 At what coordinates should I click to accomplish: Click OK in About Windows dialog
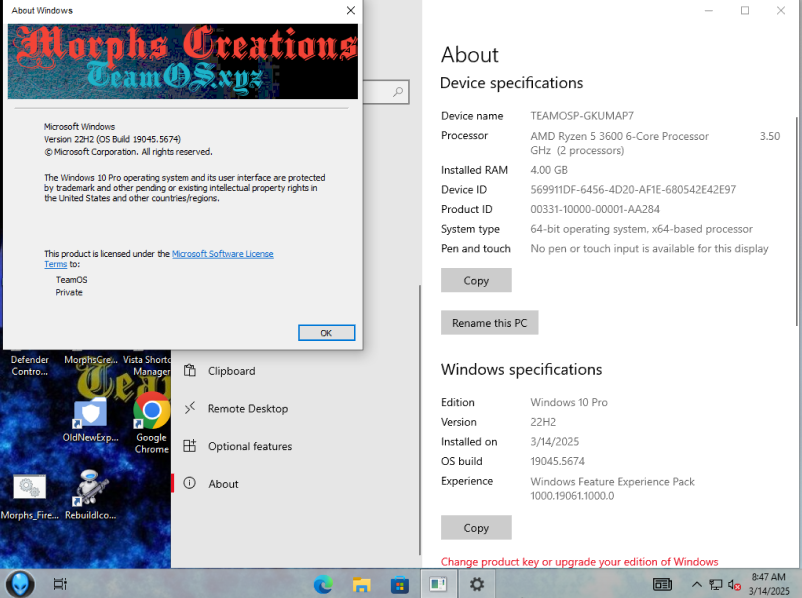coord(326,333)
